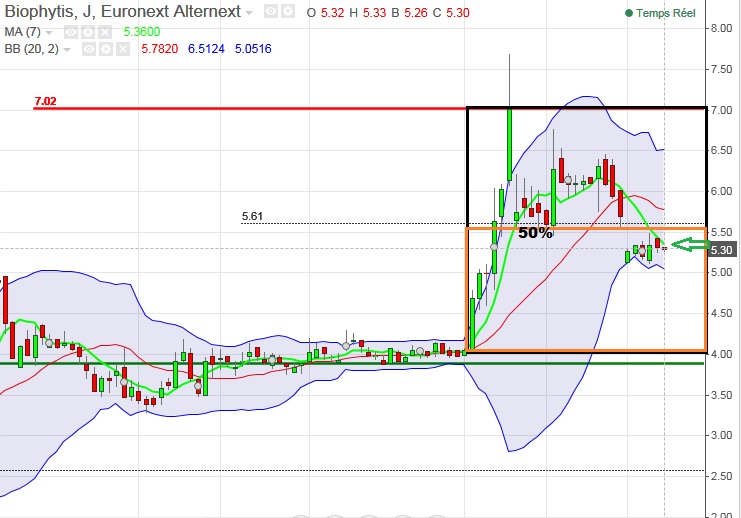Click the 4.50 price axis label
The image size is (741, 518).
click(x=722, y=313)
